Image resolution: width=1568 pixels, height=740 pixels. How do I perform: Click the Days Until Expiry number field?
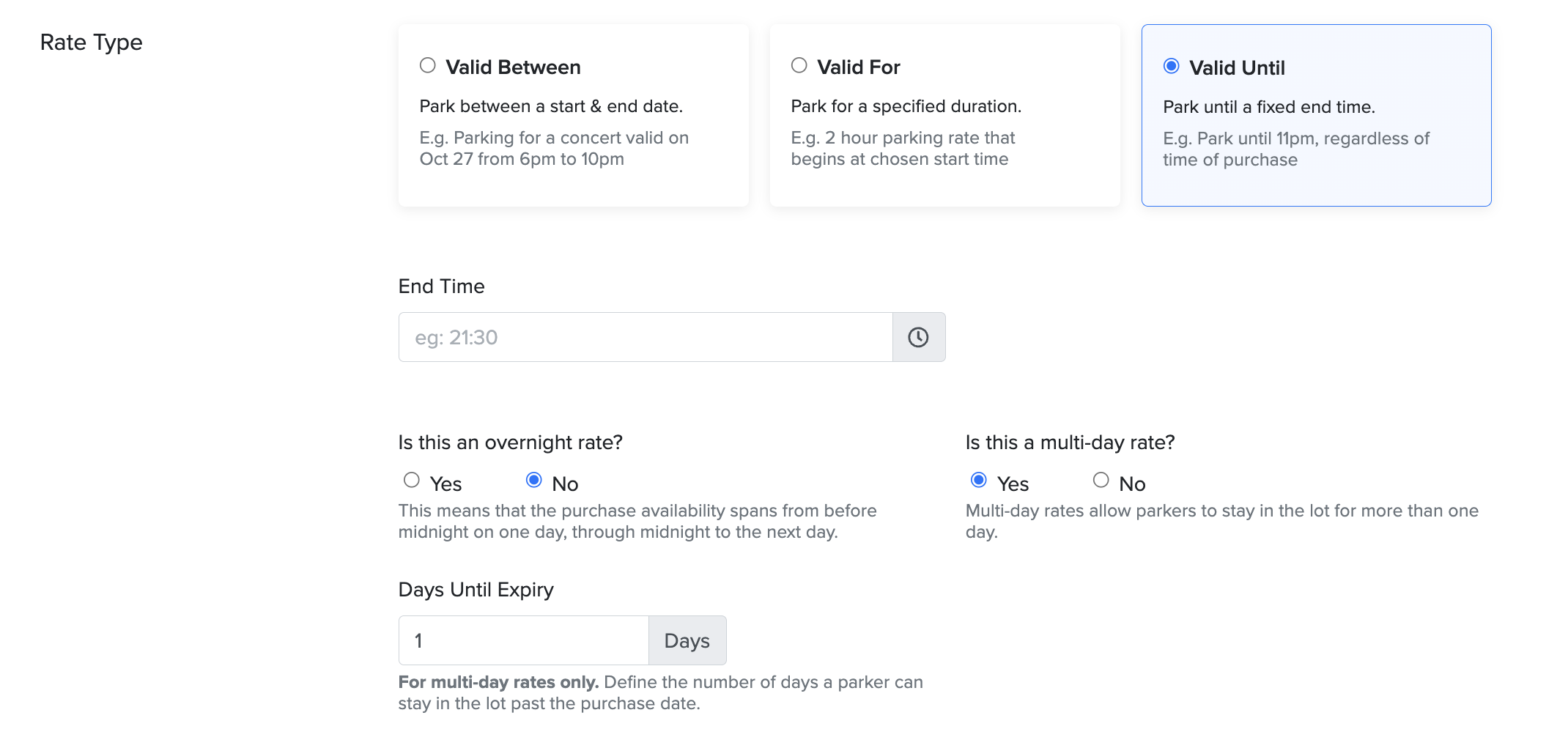click(x=523, y=641)
